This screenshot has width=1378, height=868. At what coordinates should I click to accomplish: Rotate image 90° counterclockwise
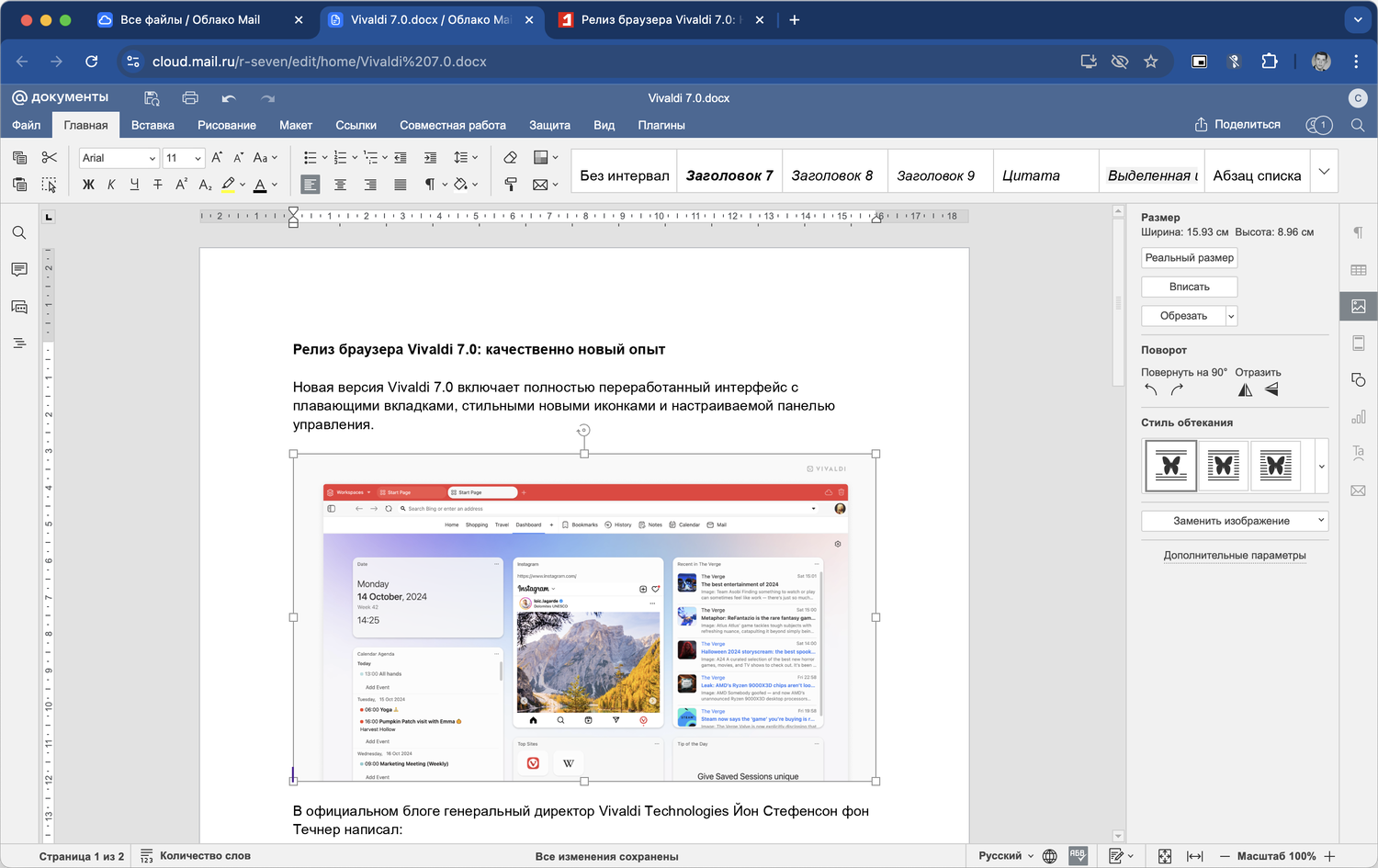(x=1151, y=390)
